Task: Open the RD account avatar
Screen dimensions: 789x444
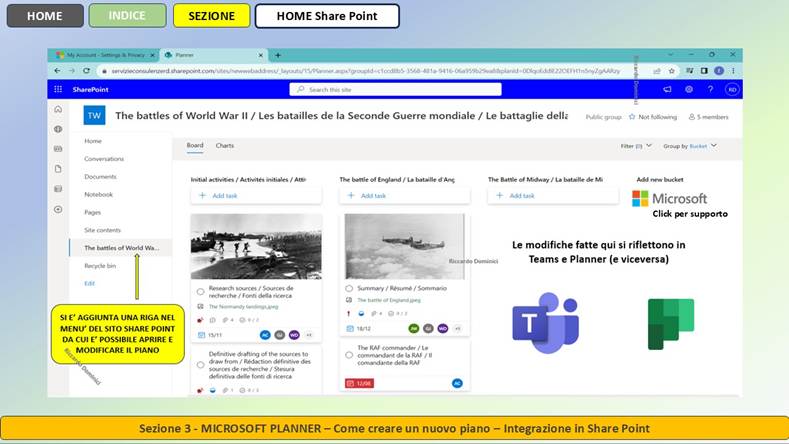Action: pos(732,90)
